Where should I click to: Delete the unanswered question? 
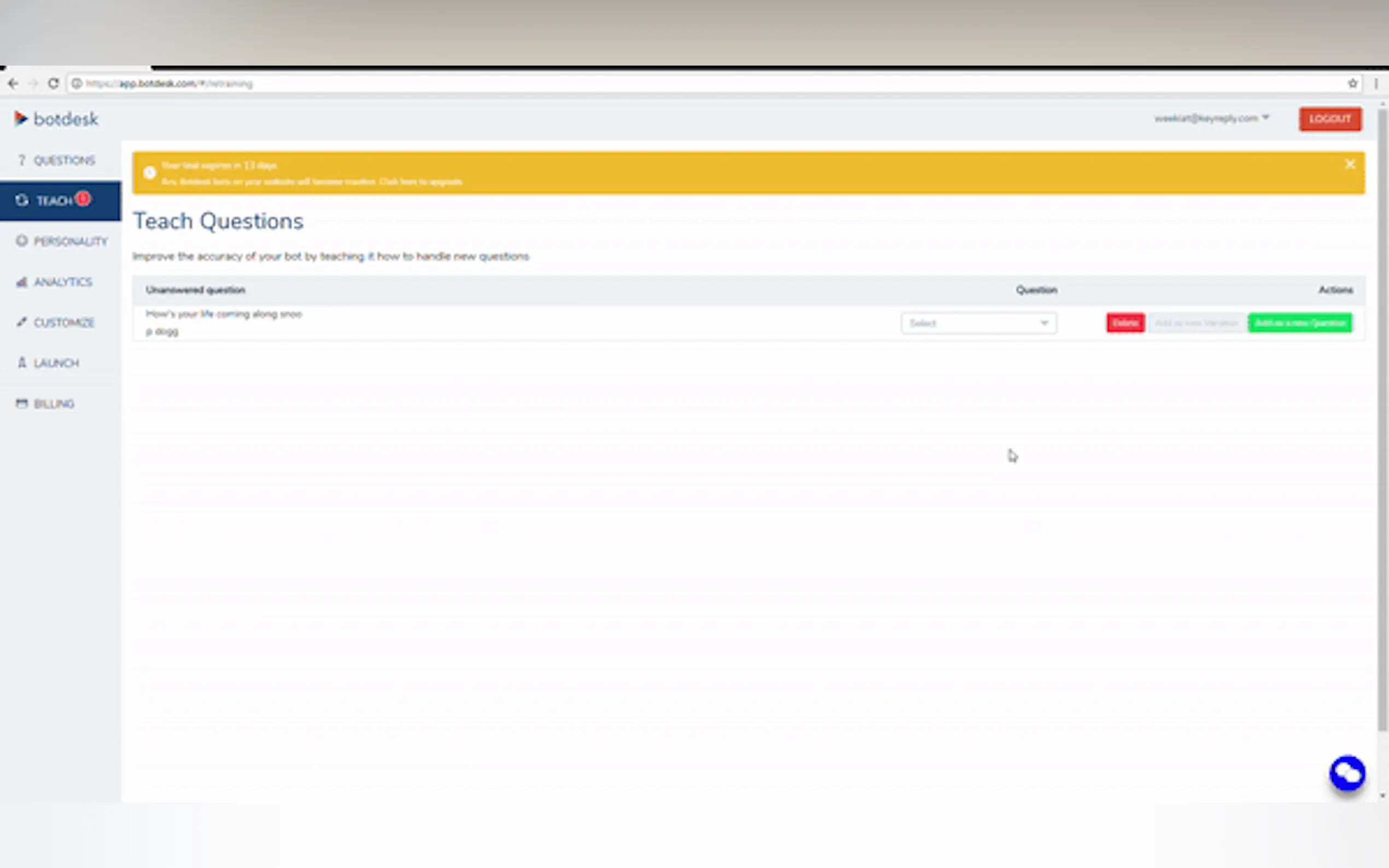pos(1125,323)
